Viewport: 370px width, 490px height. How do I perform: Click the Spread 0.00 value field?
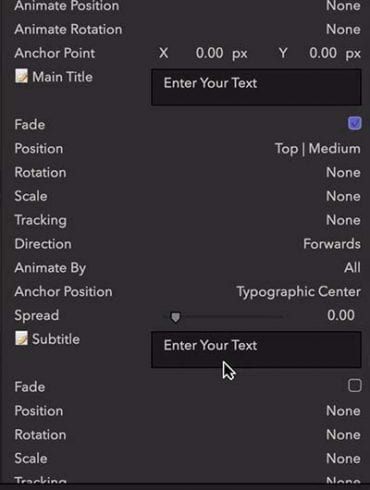click(341, 315)
